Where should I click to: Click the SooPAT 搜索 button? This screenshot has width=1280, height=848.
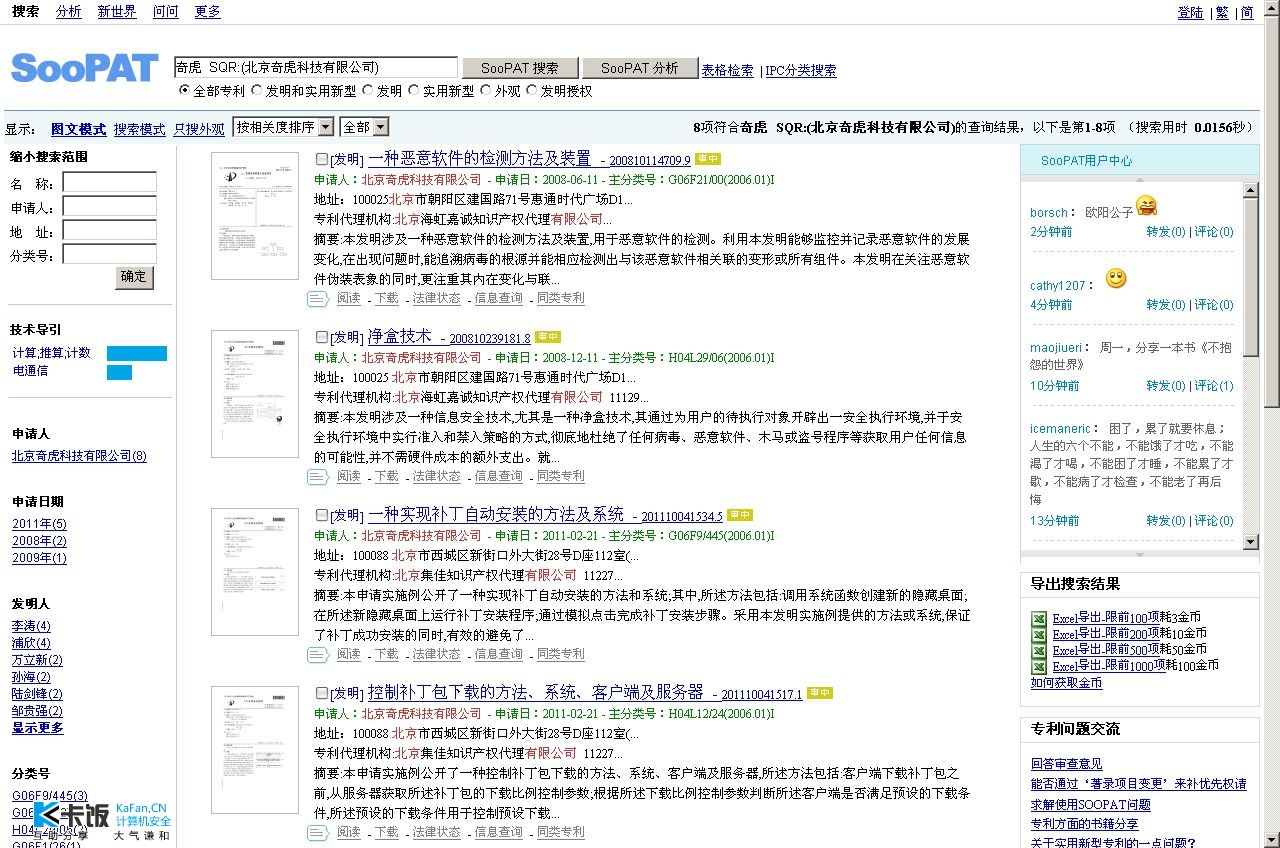point(520,68)
